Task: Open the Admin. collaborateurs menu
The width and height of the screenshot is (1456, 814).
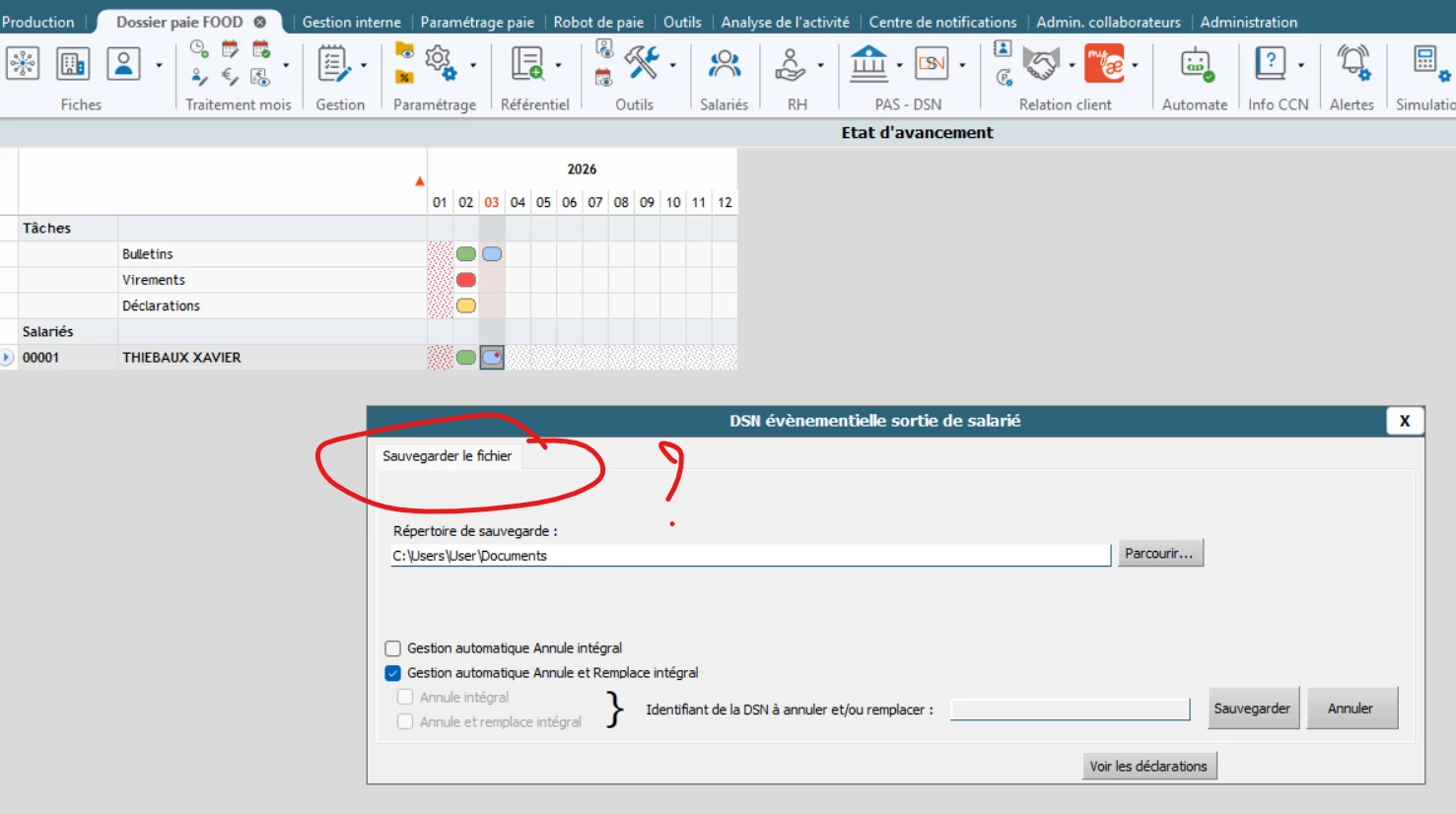Action: [x=1108, y=22]
